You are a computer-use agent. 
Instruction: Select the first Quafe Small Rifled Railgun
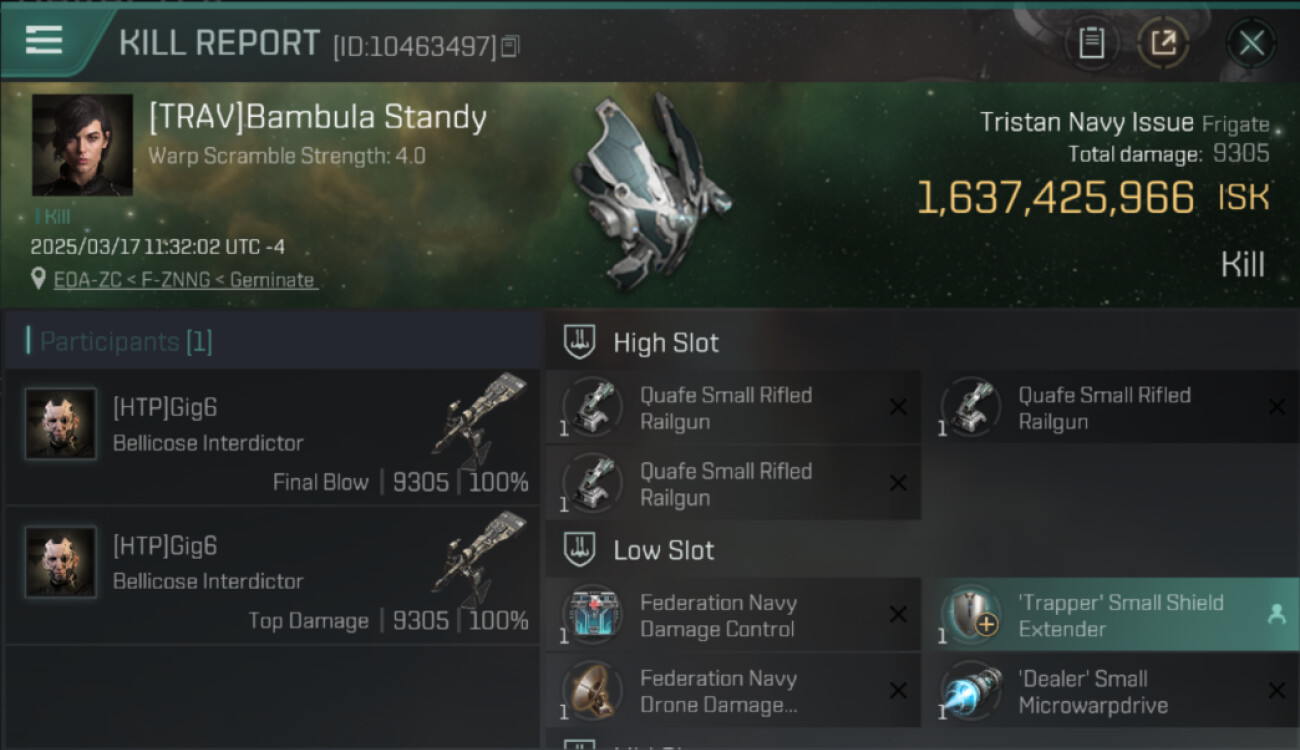click(733, 407)
